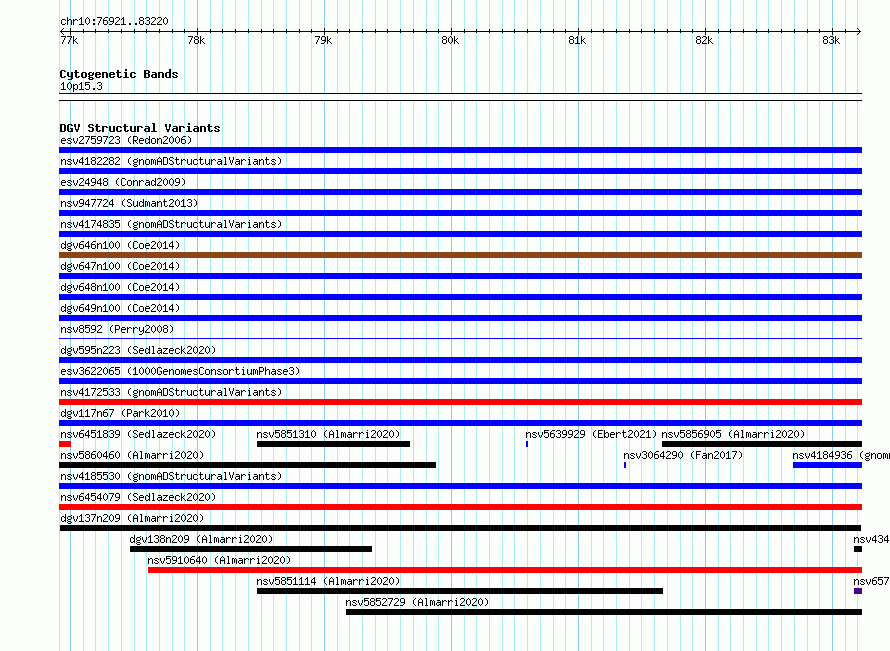Open the nsv4185530 gnomAD variant label

click(x=171, y=476)
